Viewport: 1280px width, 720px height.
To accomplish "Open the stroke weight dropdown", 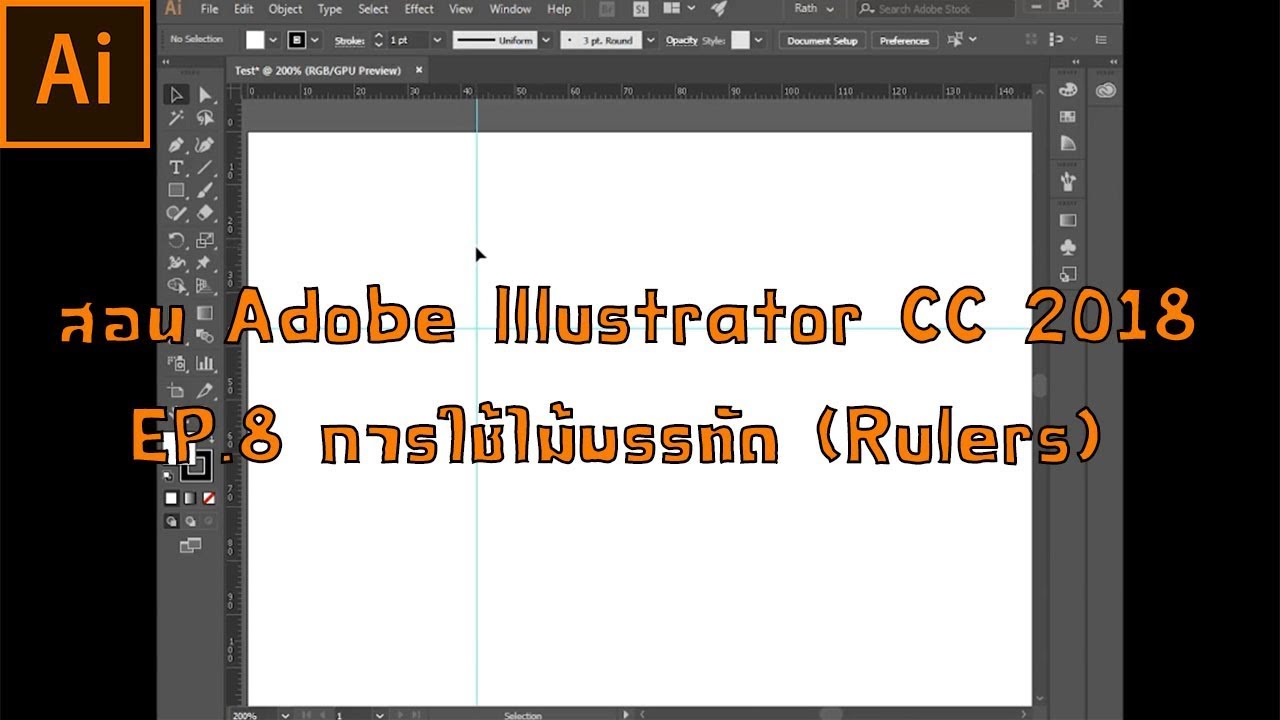I will pos(437,41).
